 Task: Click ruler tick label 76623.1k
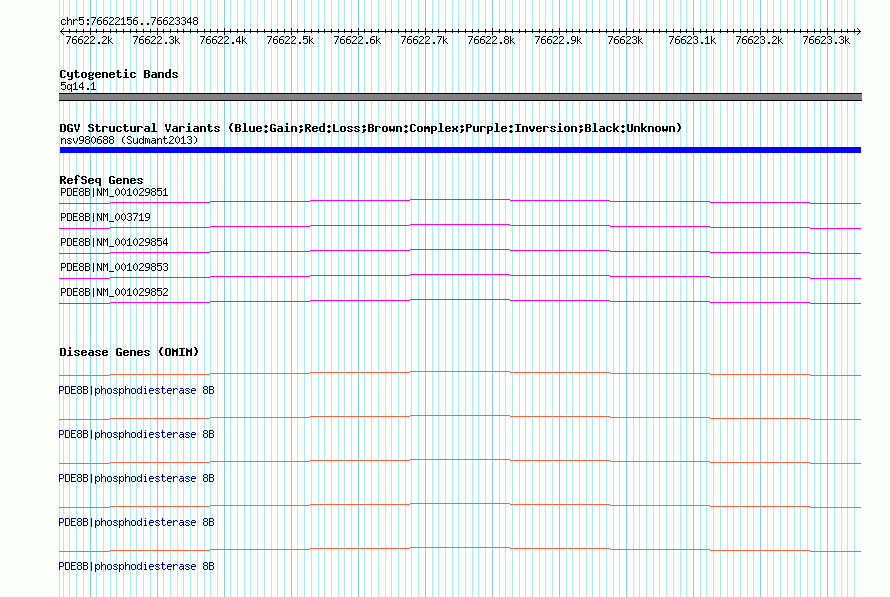click(x=692, y=40)
